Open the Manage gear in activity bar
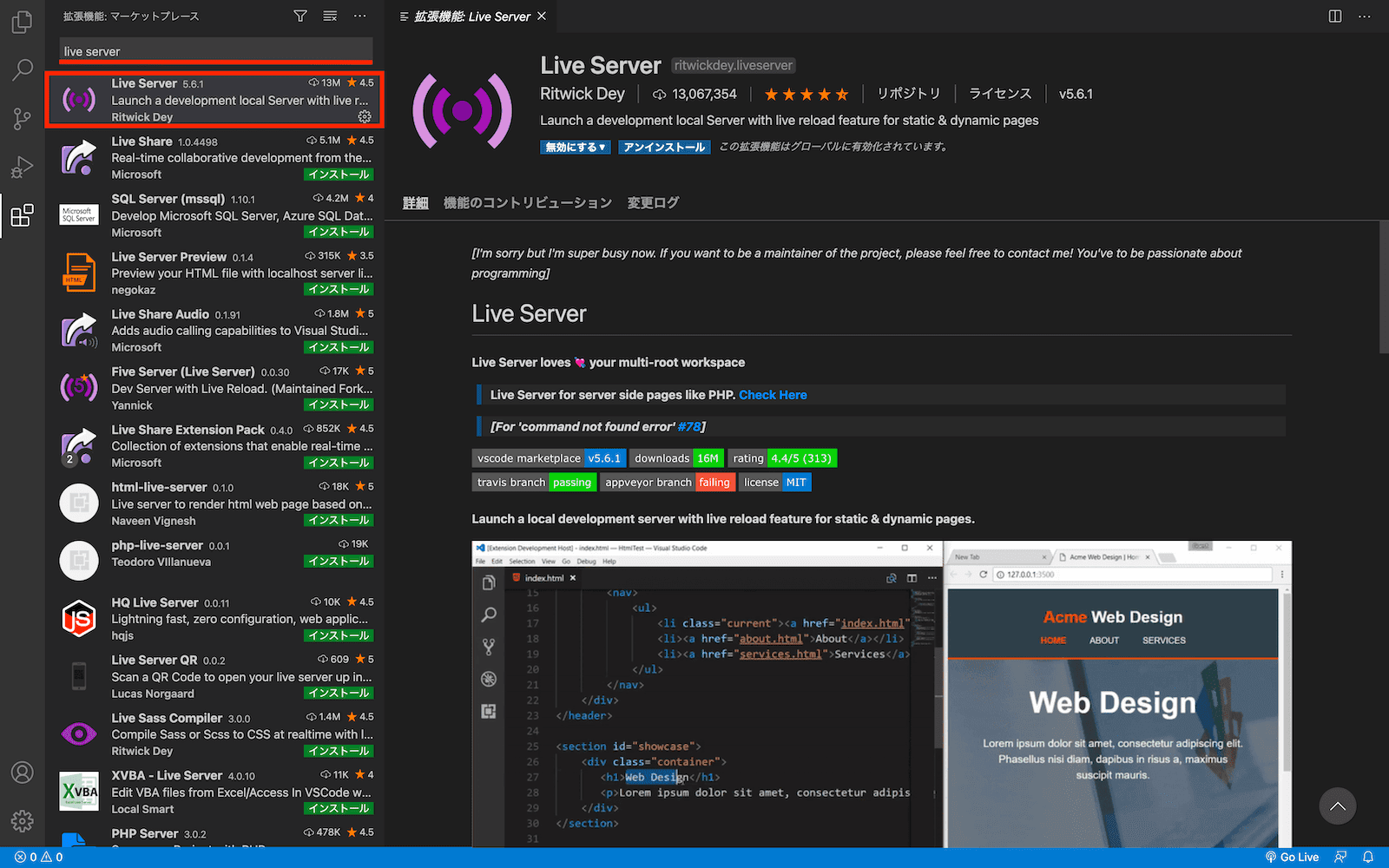Screen dimensions: 1389x868 [x=23, y=820]
